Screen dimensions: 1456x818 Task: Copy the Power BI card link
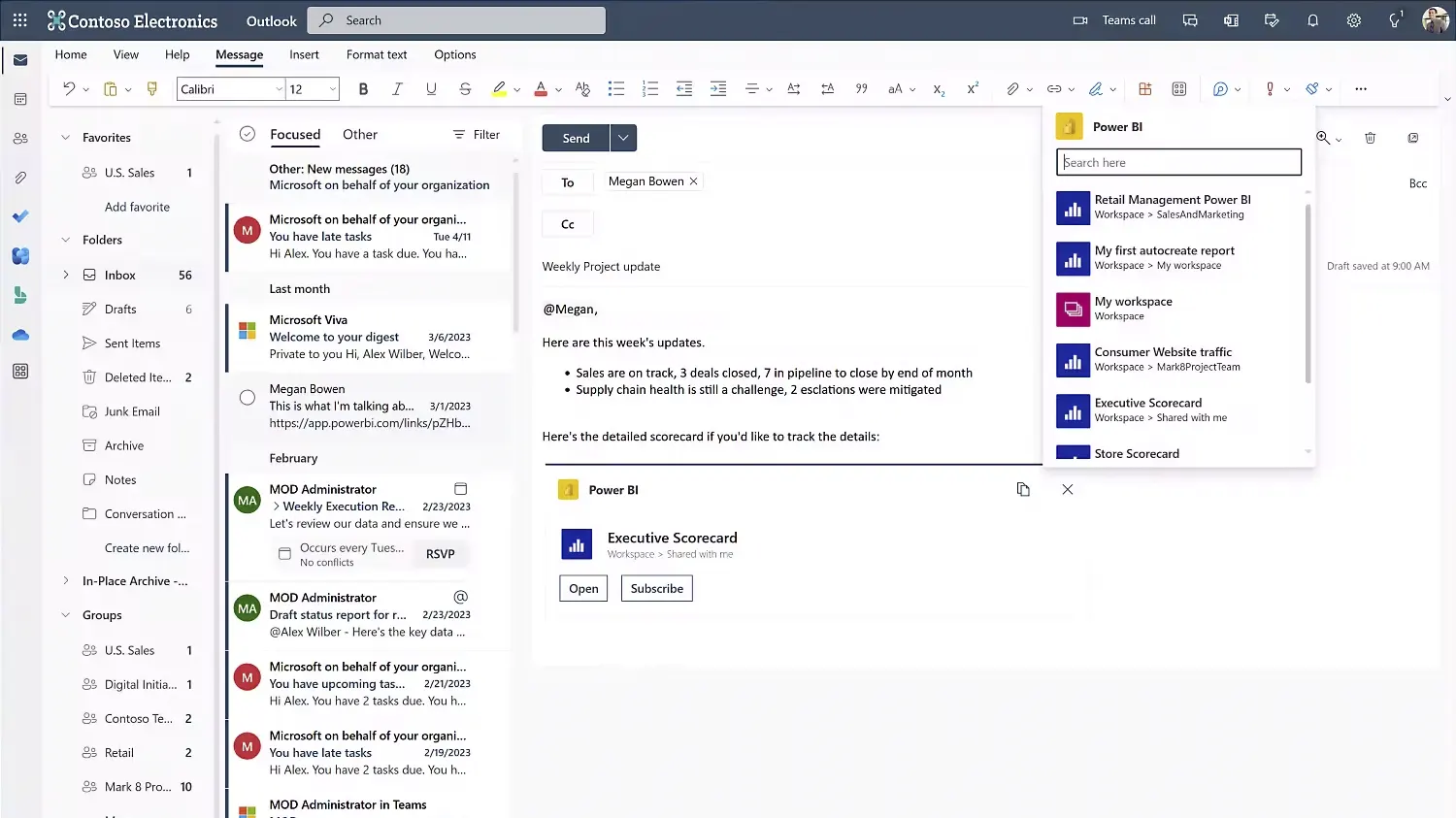[x=1023, y=489]
